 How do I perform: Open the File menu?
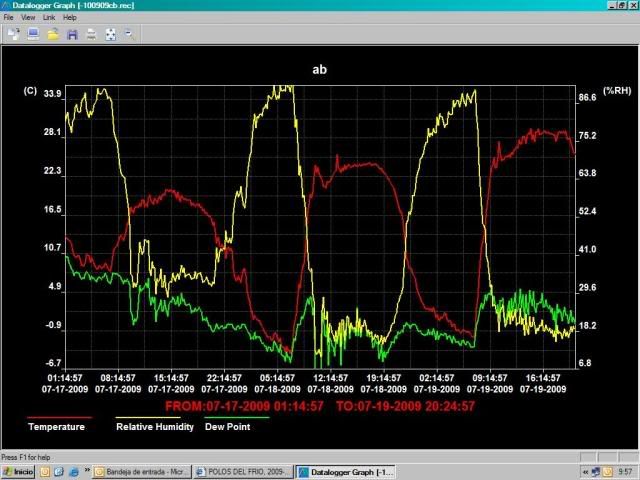point(8,18)
